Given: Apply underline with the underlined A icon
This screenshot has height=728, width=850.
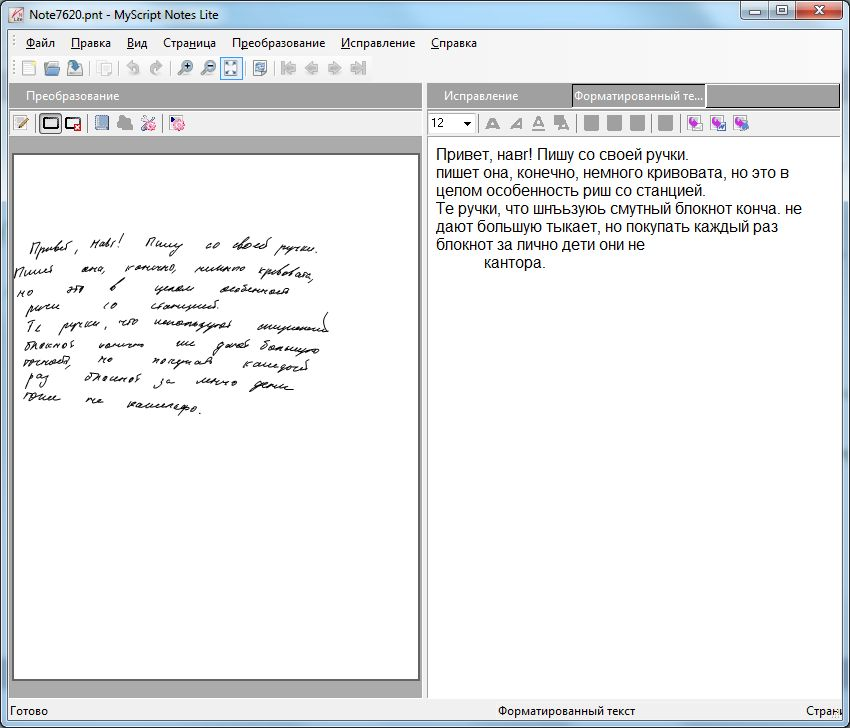Looking at the screenshot, I should click(538, 124).
